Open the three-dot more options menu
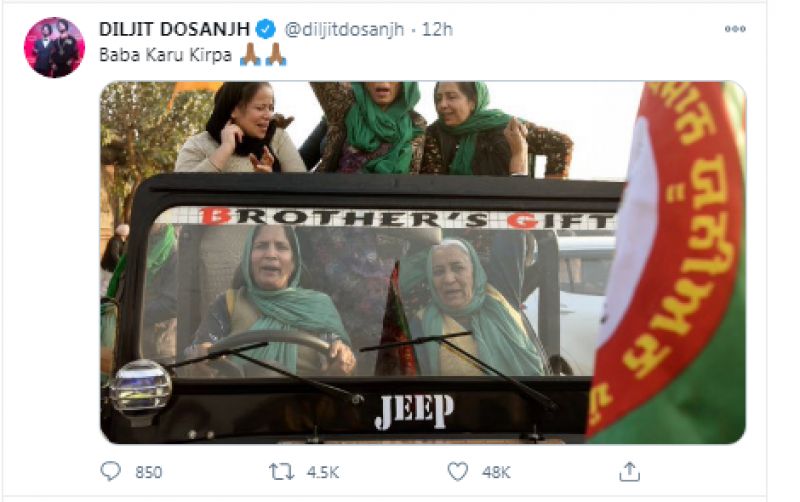The width and height of the screenshot is (800, 502). tap(735, 29)
